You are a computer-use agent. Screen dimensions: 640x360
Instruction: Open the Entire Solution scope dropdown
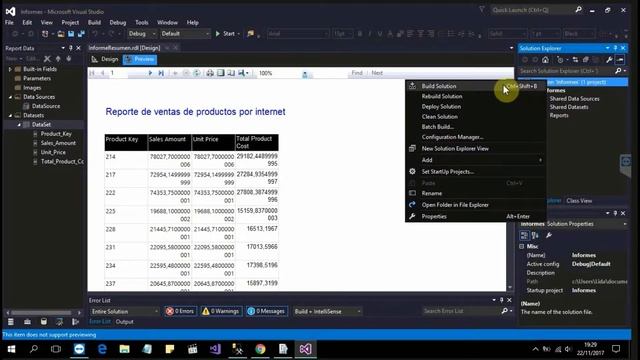click(125, 311)
